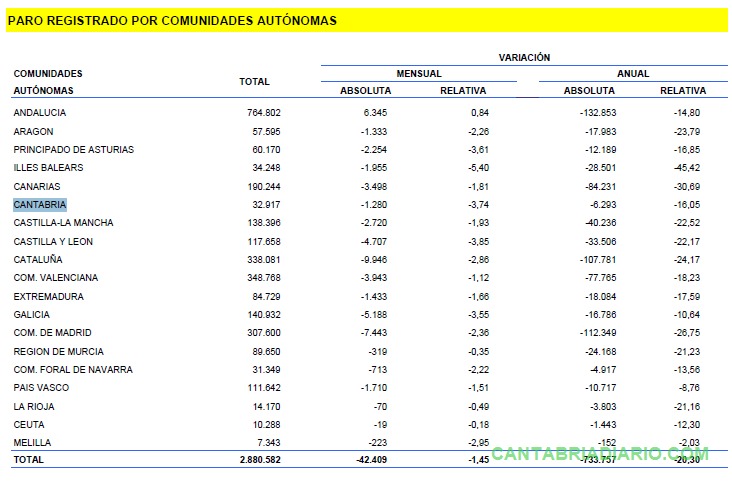Click RELATIVA header under MENSUAL
The width and height of the screenshot is (732, 485).
click(x=463, y=91)
